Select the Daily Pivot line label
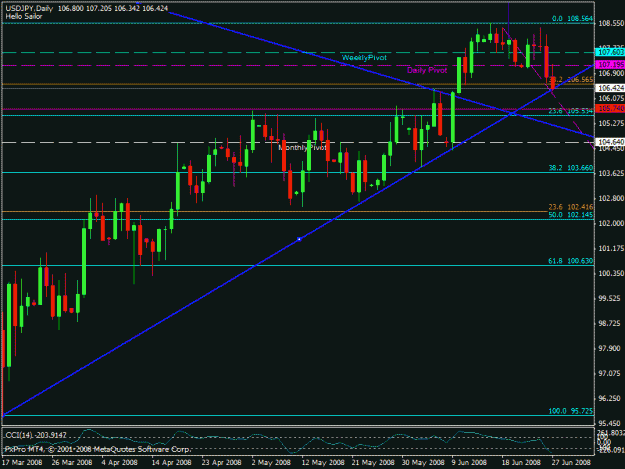 click(427, 70)
